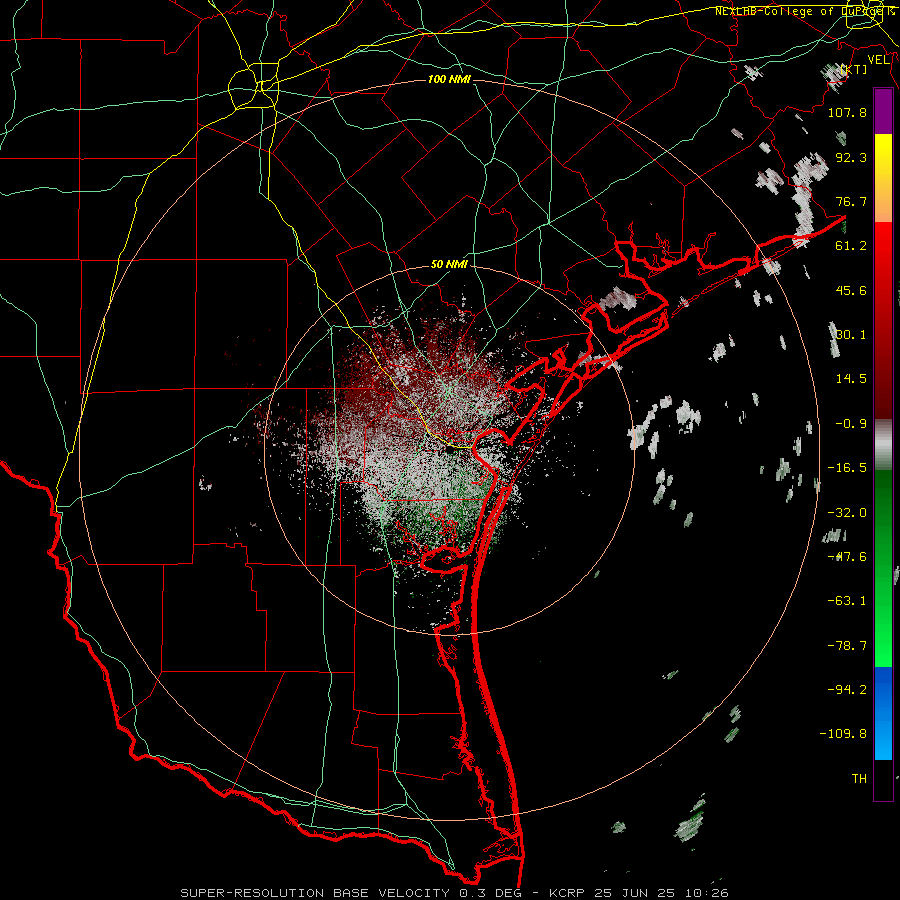
Task: Click the 45.6 velocity scale value
Action: pyautogui.click(x=851, y=290)
